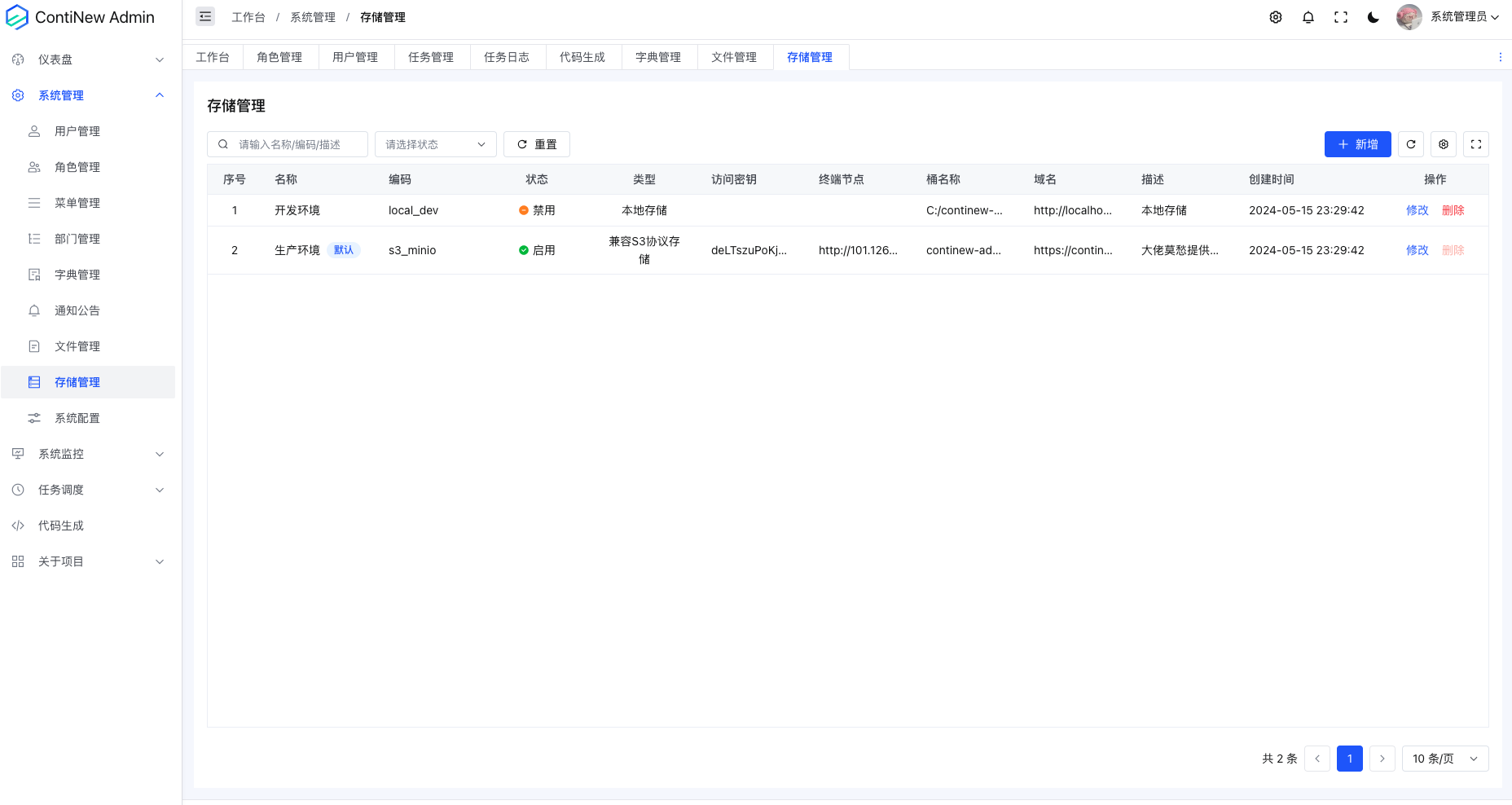Open the 请选择状态 status dropdown
This screenshot has height=805, width=1512.
(435, 144)
